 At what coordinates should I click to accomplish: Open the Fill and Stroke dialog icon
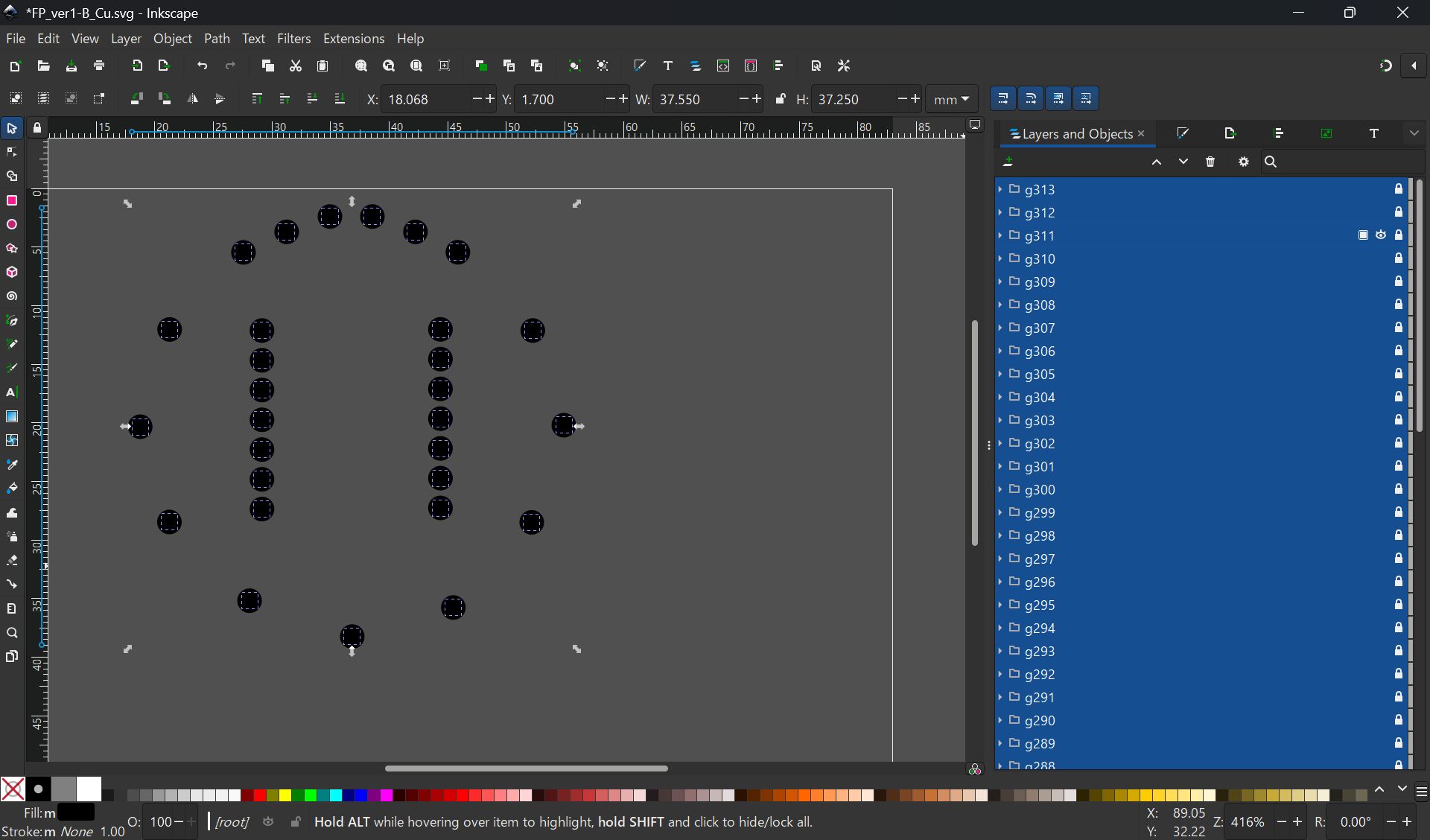point(640,66)
